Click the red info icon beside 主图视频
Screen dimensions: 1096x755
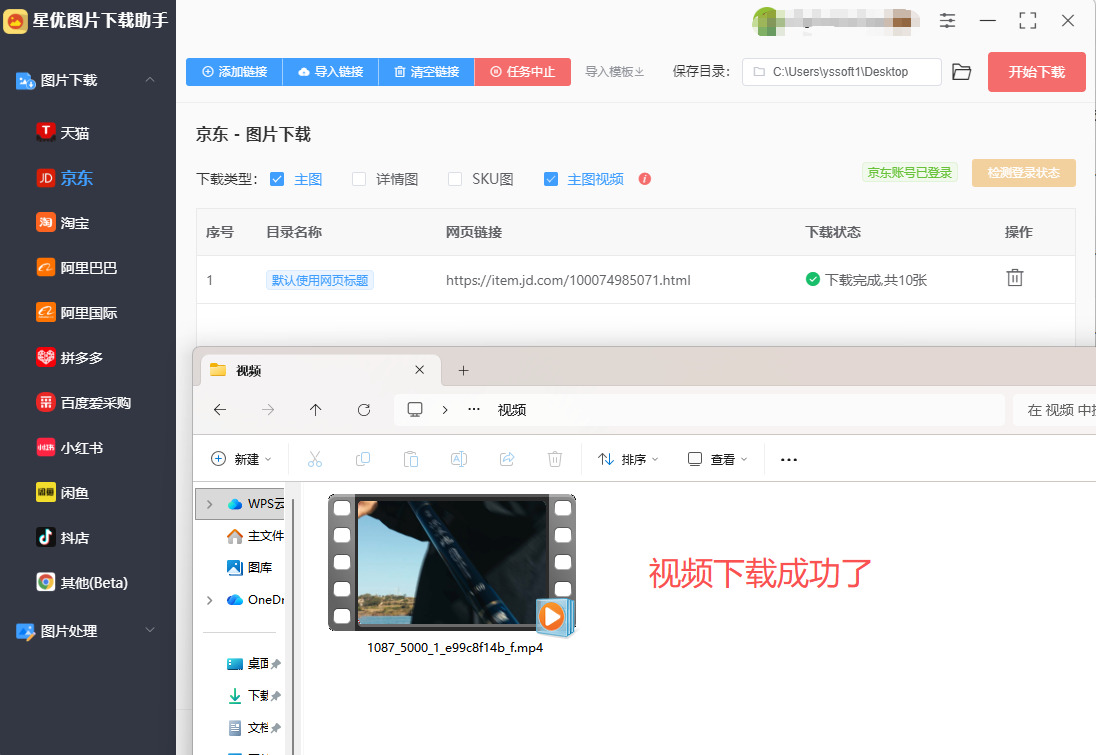tap(644, 179)
